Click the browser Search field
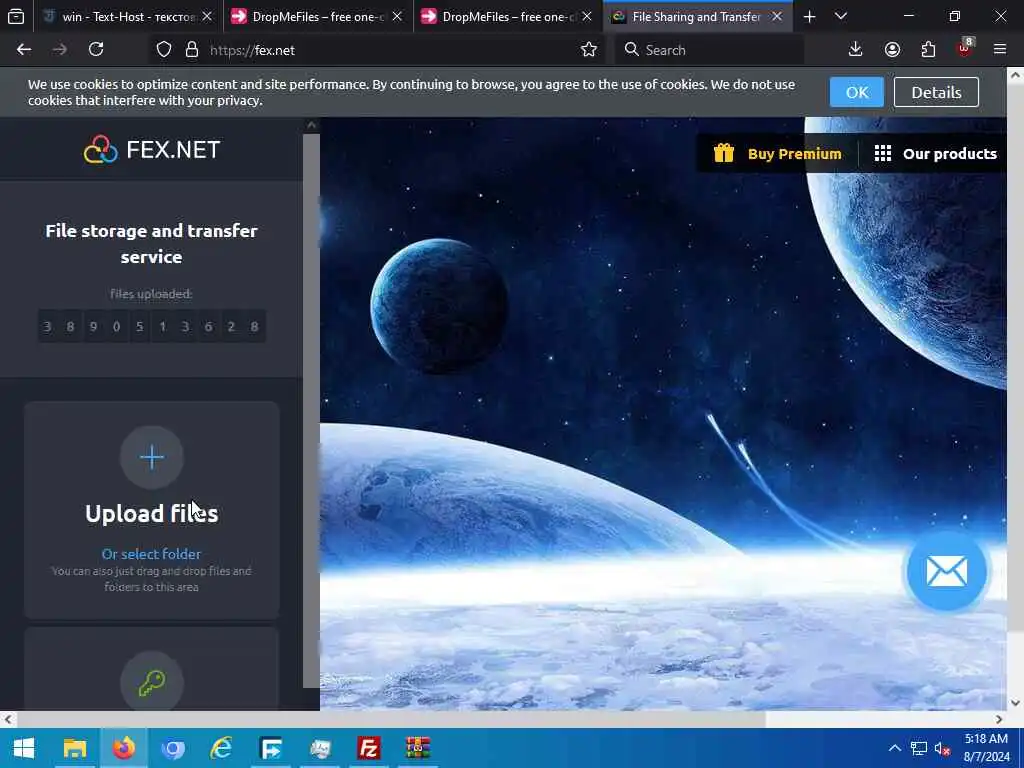The image size is (1024, 768). coord(709,50)
